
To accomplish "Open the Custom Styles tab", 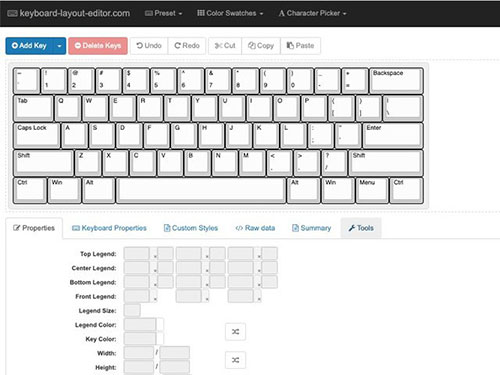I will [x=191, y=228].
